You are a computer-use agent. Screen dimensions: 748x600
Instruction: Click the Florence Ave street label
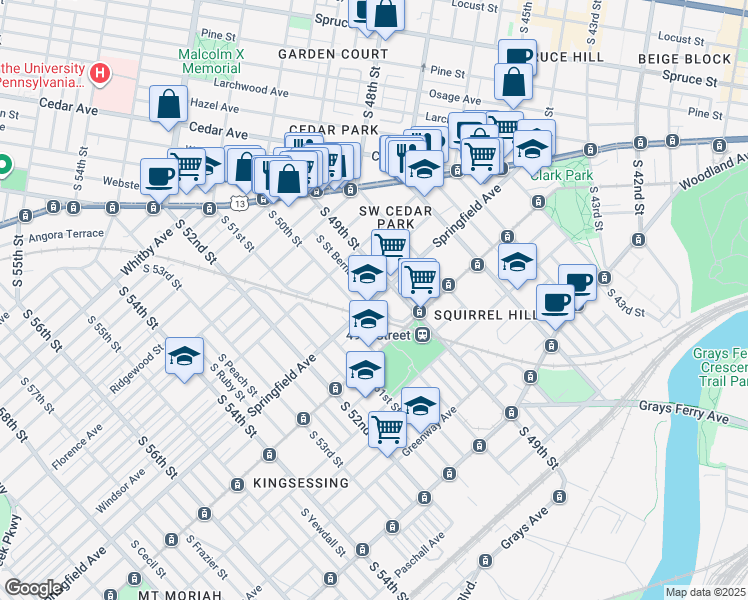77,447
